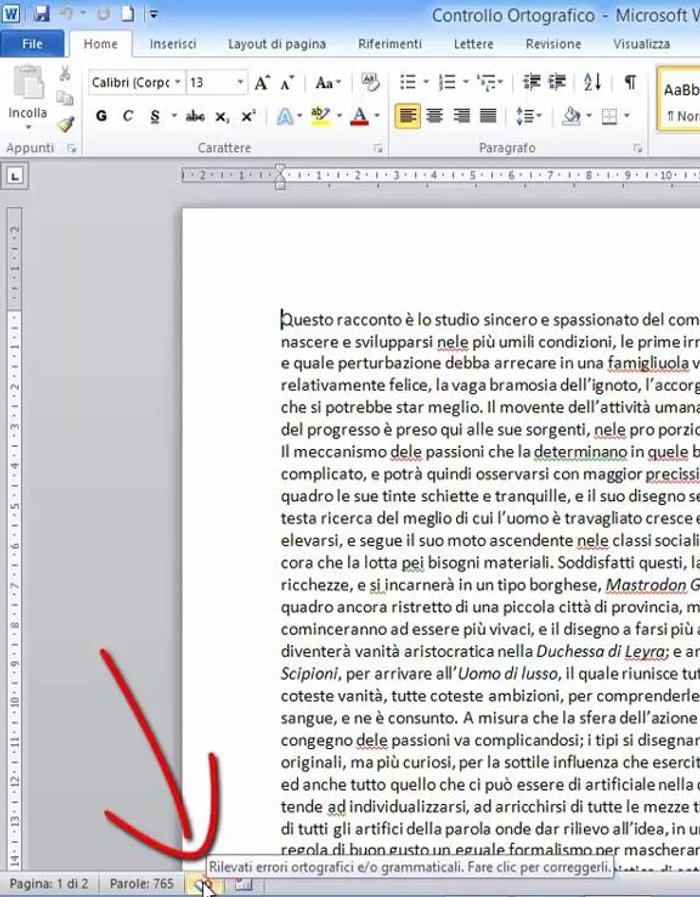Open the Revisione tab
Screen dimensions: 700x897
point(553,44)
